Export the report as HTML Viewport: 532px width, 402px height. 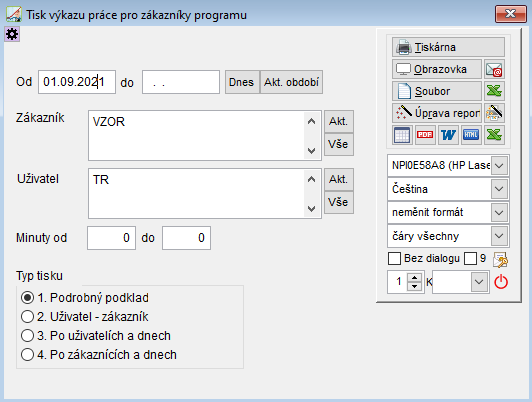pyautogui.click(x=471, y=135)
